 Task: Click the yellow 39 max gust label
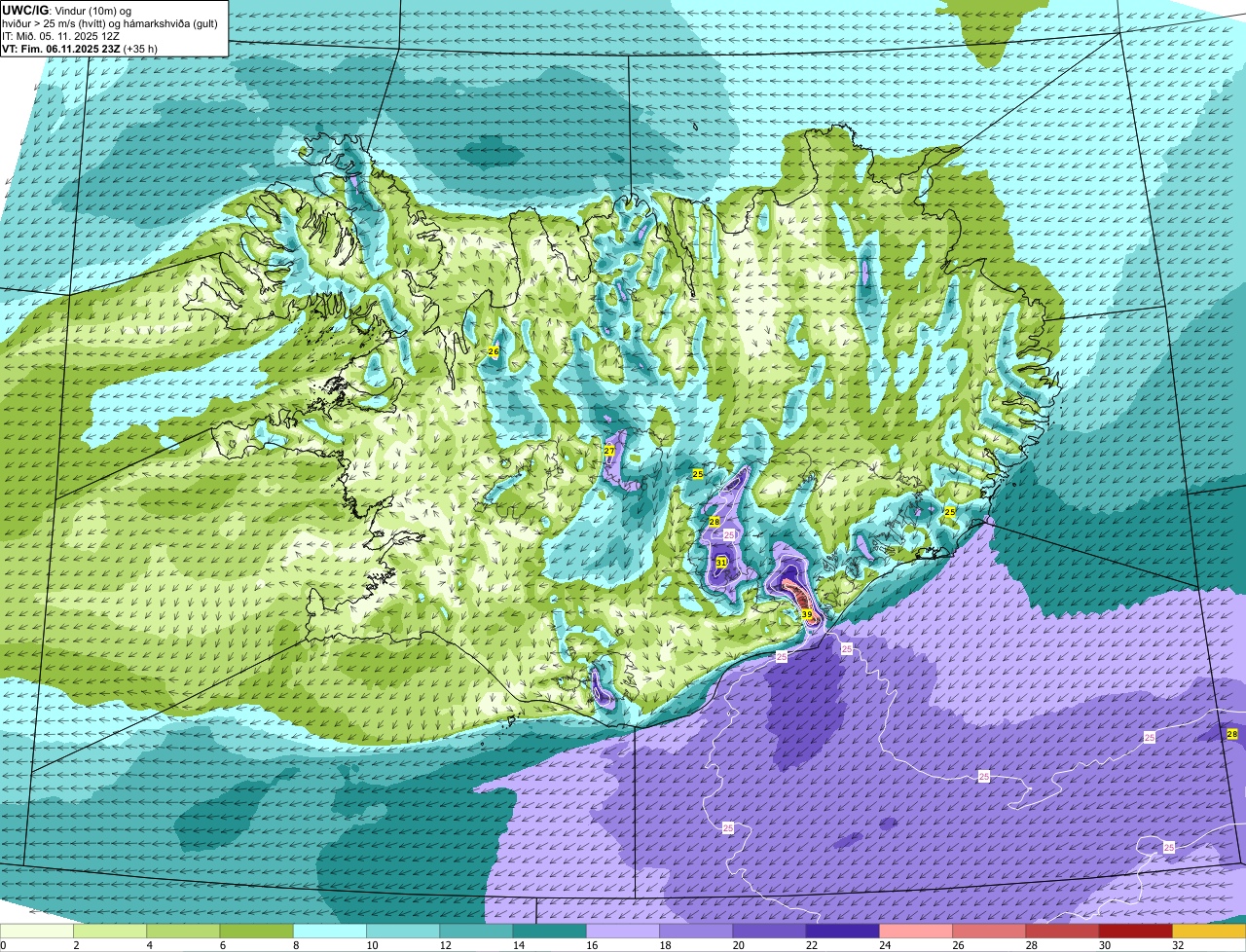pyautogui.click(x=807, y=614)
